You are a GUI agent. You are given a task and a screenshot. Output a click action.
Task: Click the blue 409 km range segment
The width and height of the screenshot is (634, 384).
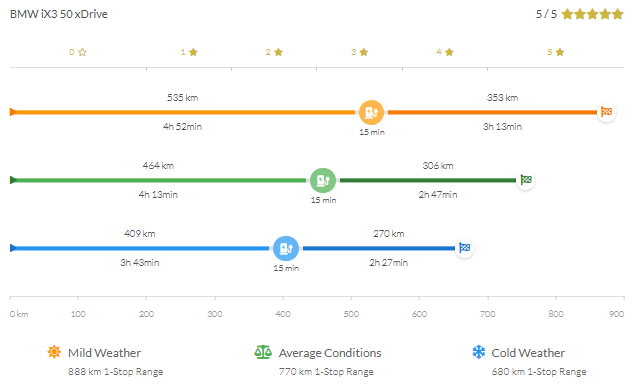click(141, 248)
